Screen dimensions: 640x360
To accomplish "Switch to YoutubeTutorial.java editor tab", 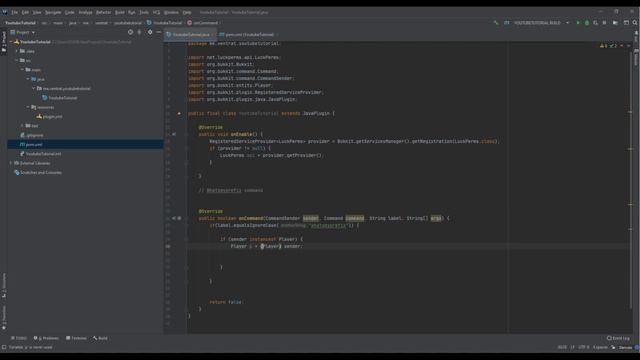I will click(x=190, y=35).
